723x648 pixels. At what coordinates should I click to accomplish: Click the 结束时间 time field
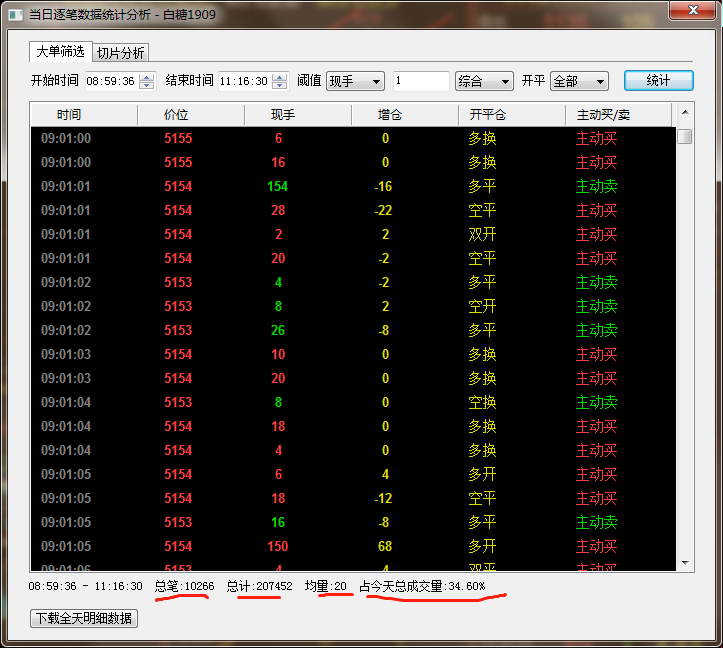243,81
